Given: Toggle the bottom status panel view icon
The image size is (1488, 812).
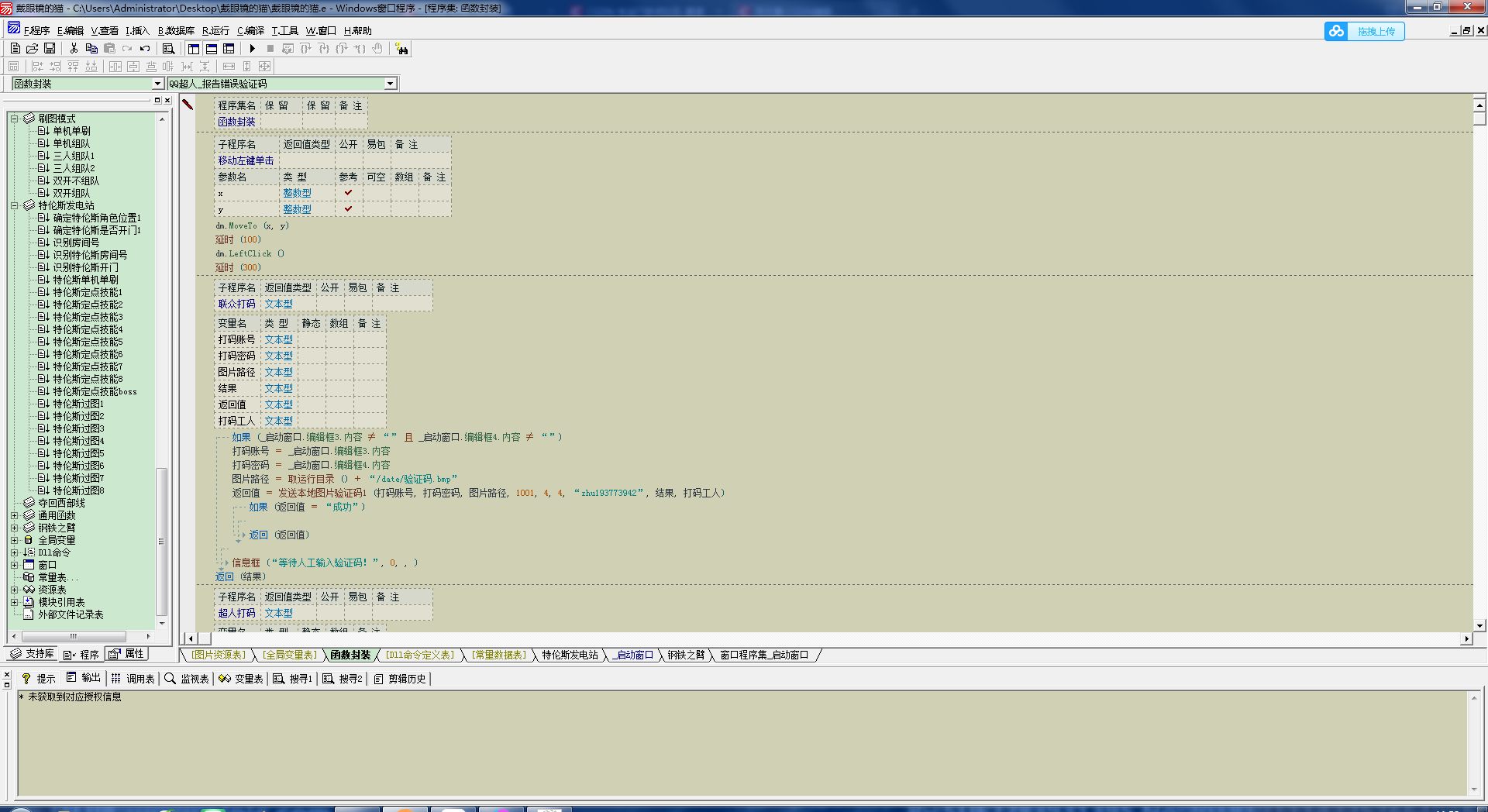Looking at the screenshot, I should pos(212,48).
